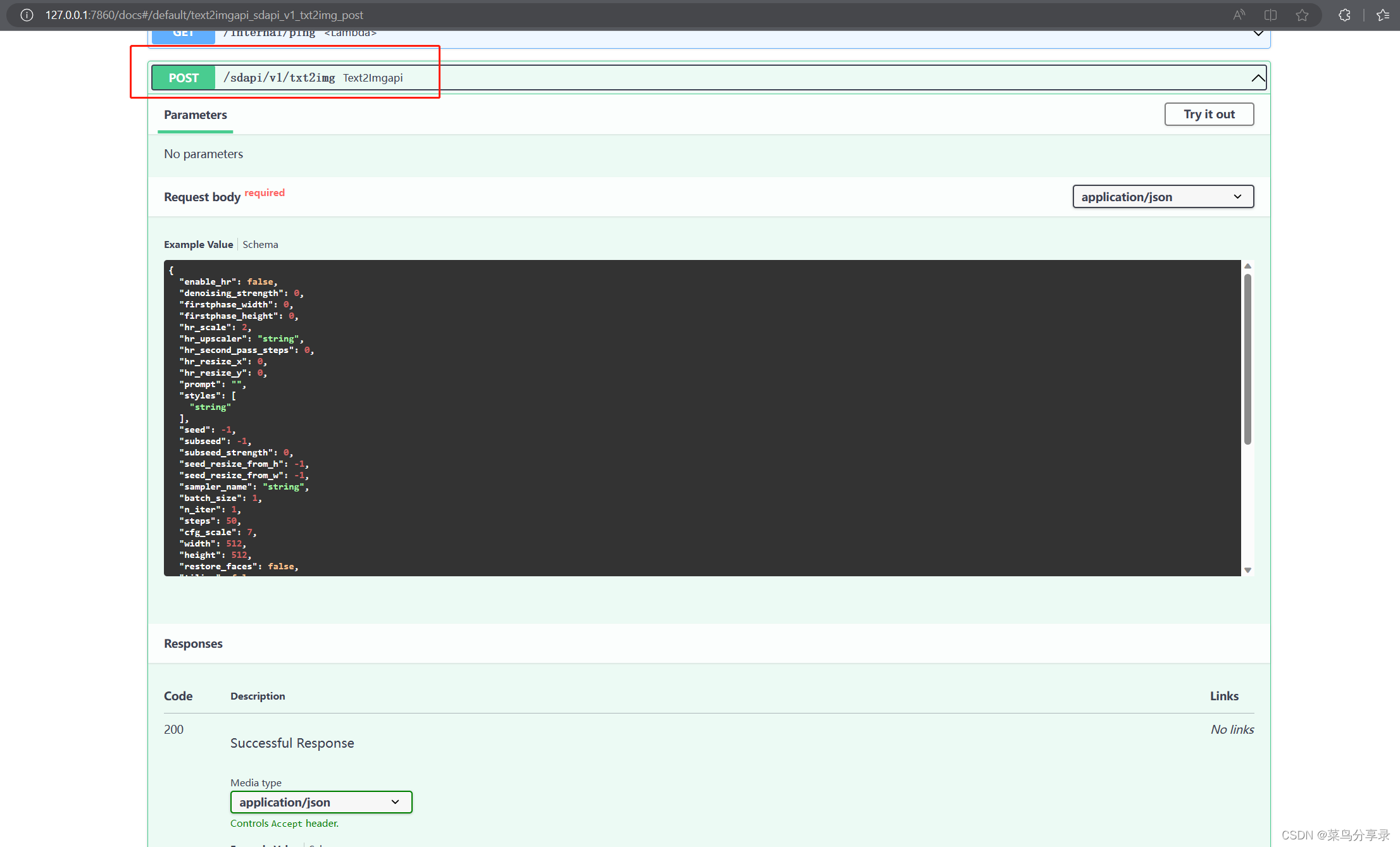Open the application/json media type dropdown
Viewport: 1400px width, 847px height.
pyautogui.click(x=320, y=801)
